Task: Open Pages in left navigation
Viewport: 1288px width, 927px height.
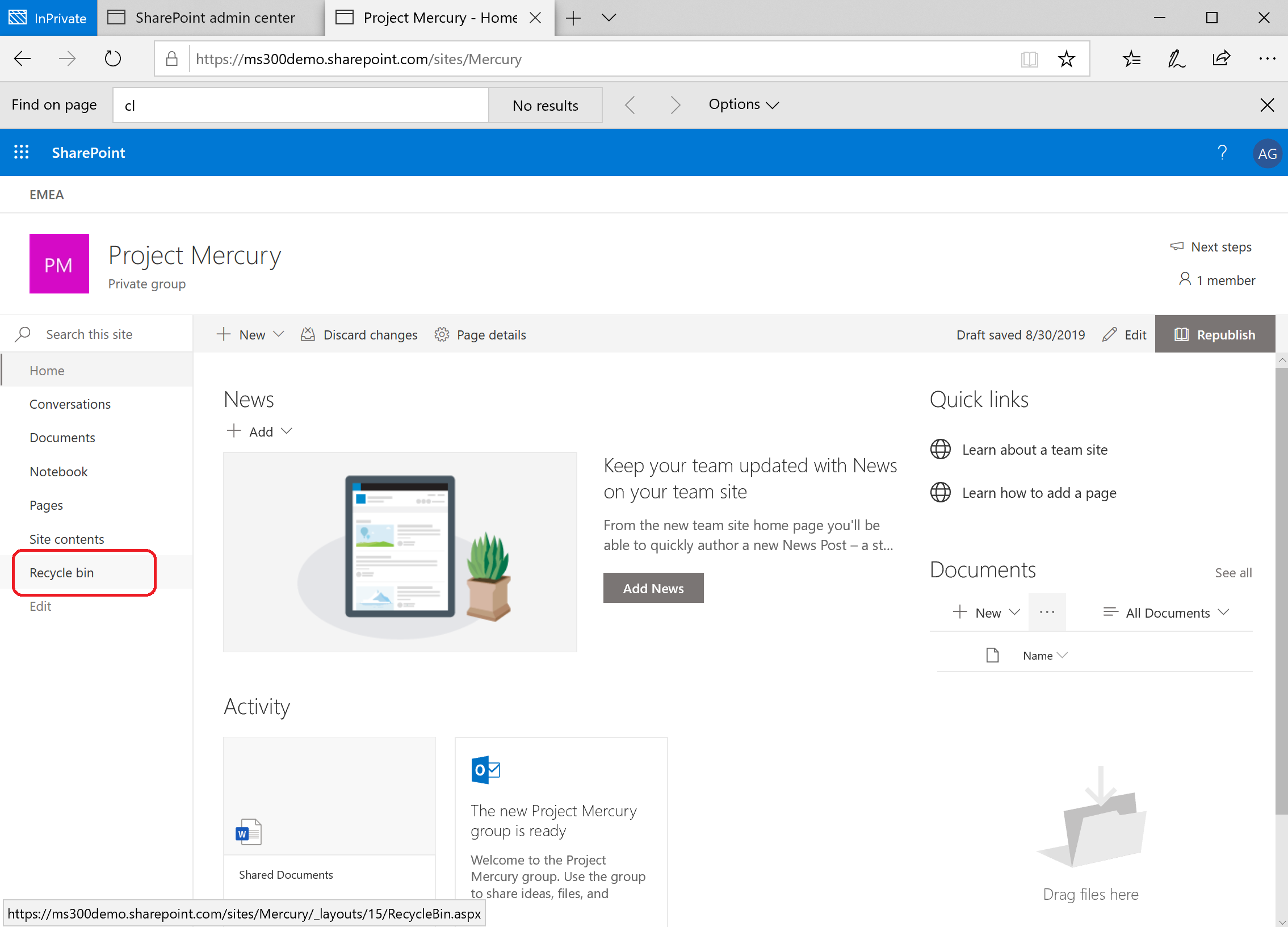Action: click(46, 505)
